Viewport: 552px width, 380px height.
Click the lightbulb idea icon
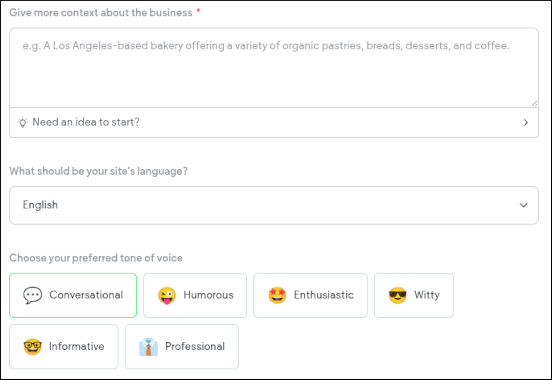coord(23,123)
